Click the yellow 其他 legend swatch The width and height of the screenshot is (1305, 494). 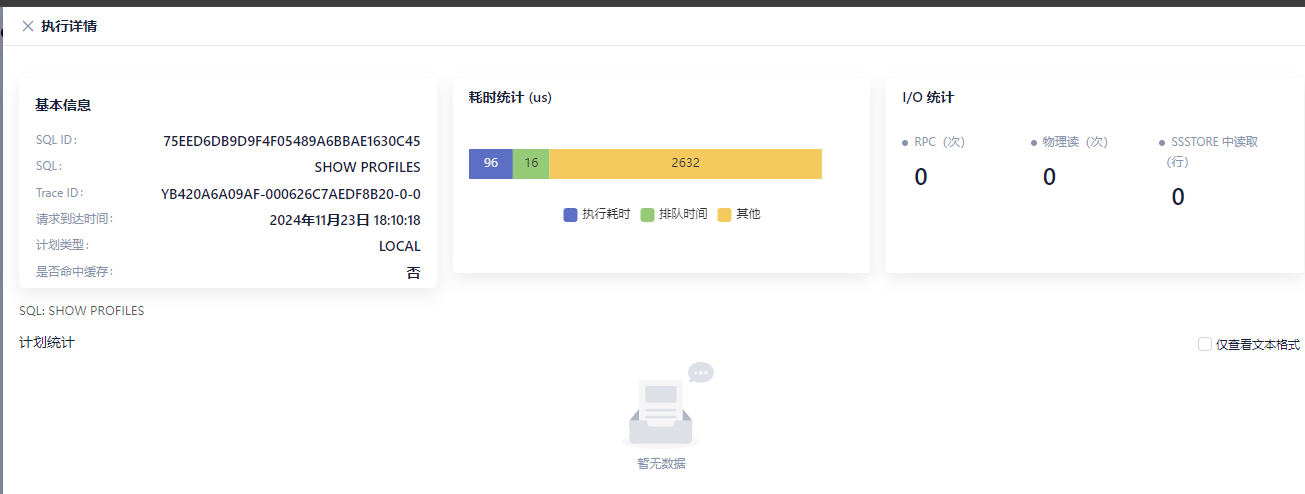(724, 214)
